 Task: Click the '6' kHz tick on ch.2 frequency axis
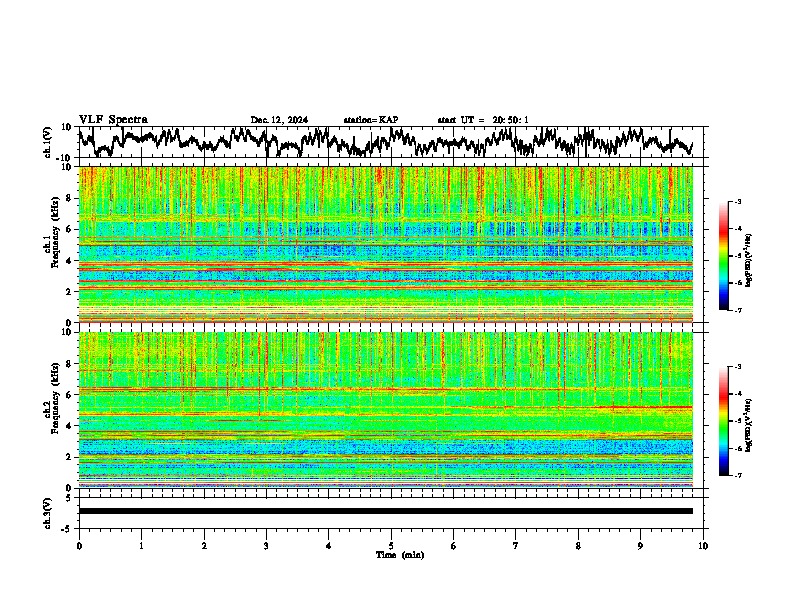coord(71,395)
